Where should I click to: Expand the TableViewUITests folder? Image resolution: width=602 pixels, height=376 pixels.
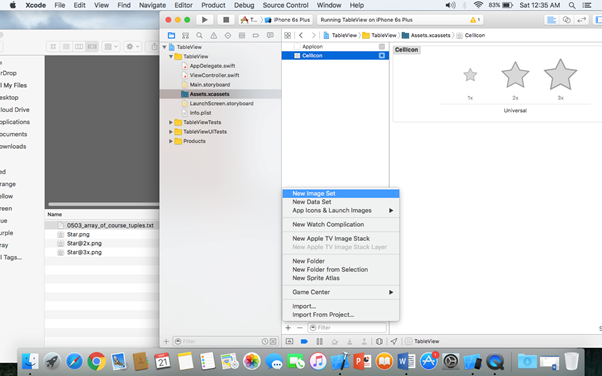(x=171, y=132)
